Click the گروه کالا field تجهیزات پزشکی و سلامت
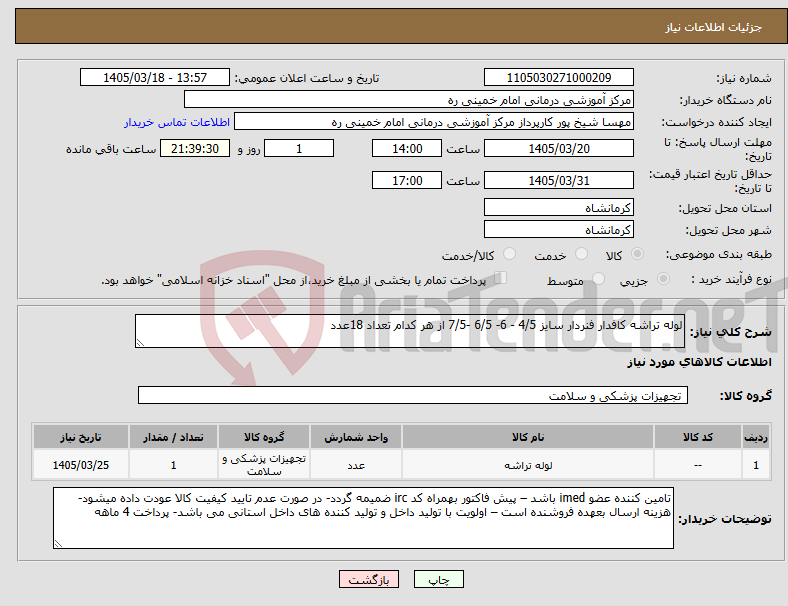This screenshot has height=606, width=788. (413, 395)
